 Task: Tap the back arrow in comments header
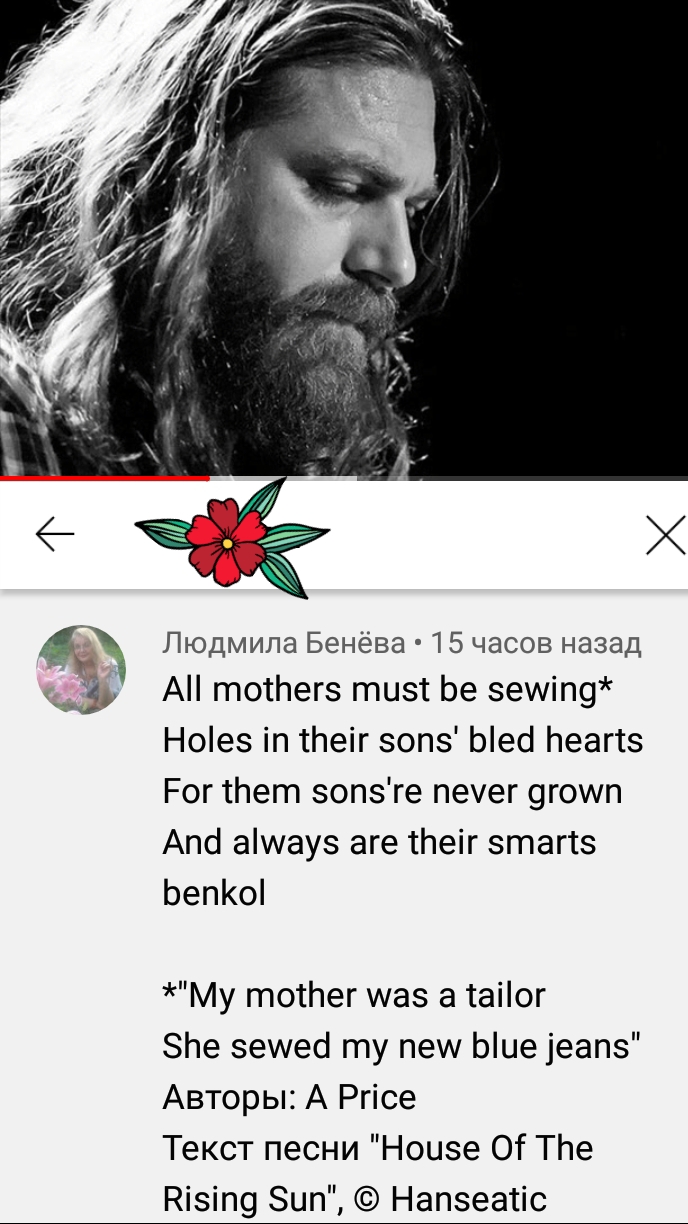(55, 535)
